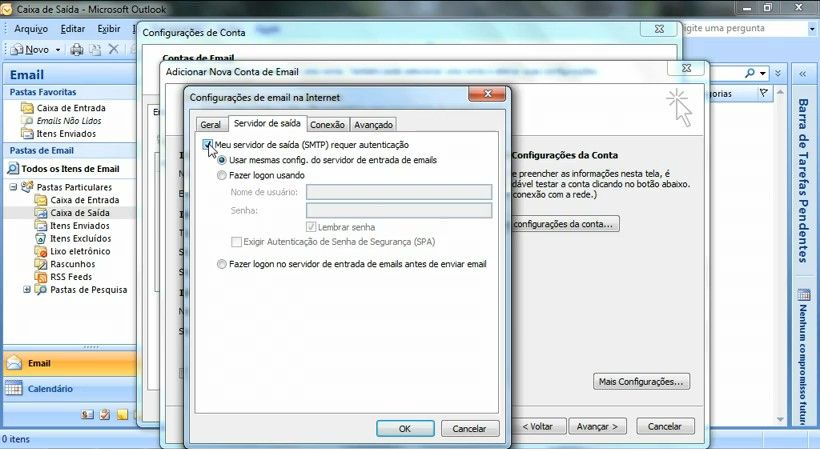Open the Conexão tab
This screenshot has height=449, width=820.
tap(327, 125)
